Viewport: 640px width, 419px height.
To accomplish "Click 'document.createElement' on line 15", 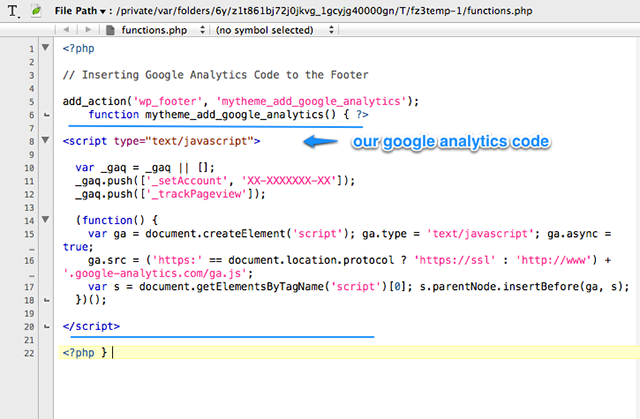I will click(216, 234).
